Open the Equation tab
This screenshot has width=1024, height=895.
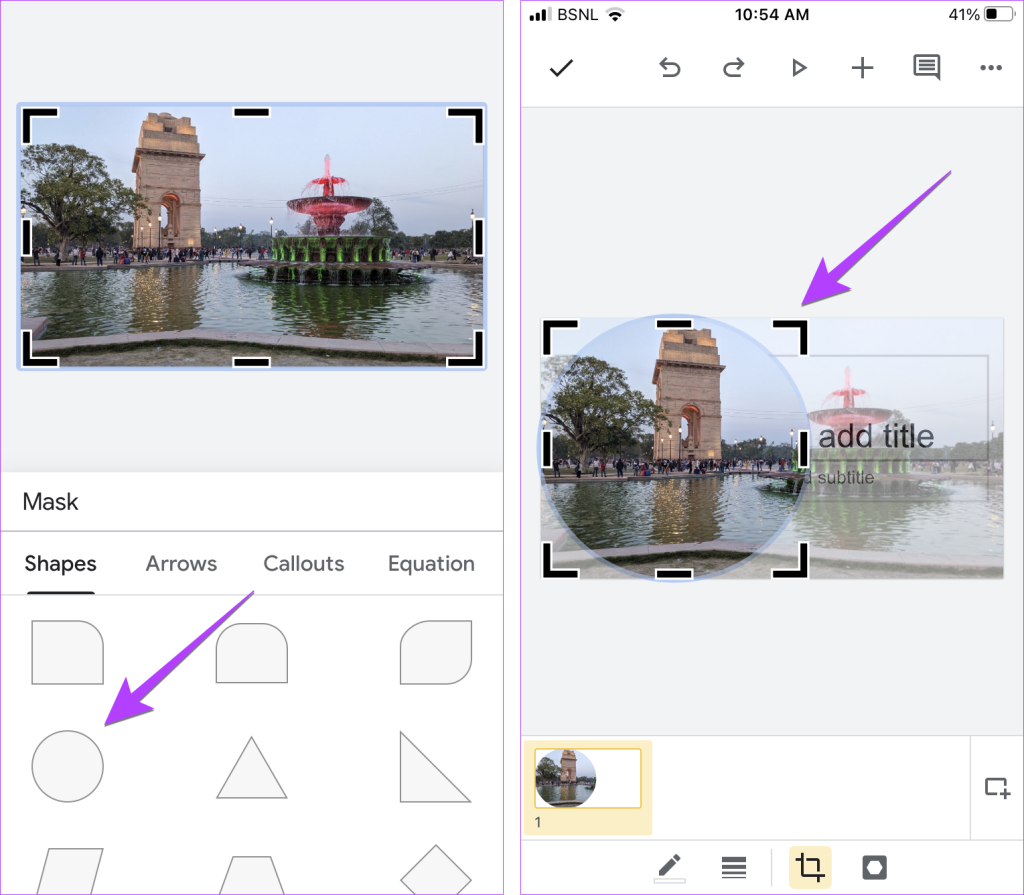[x=431, y=564]
